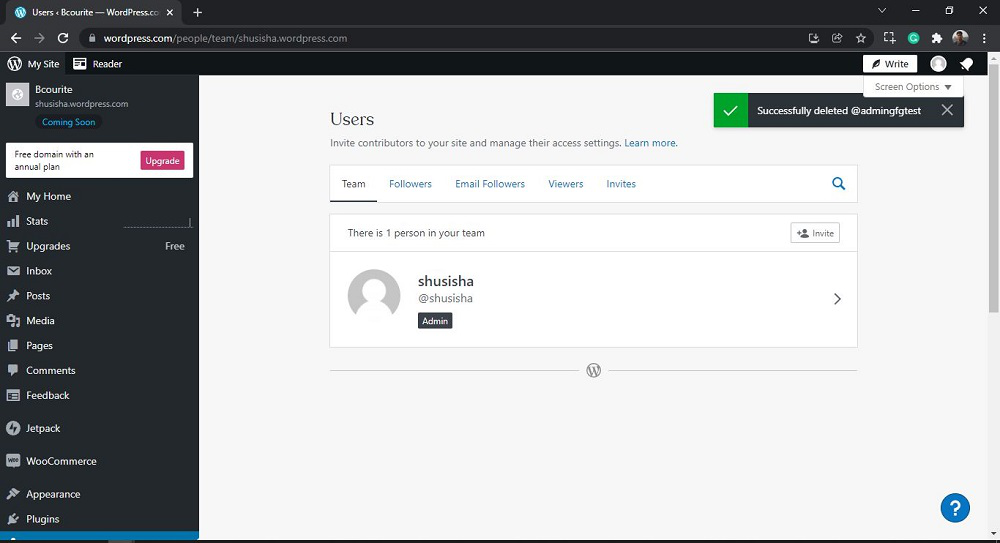Screen dimensions: 1000x543
Task: Open the notifications bell icon
Action: coord(966,64)
